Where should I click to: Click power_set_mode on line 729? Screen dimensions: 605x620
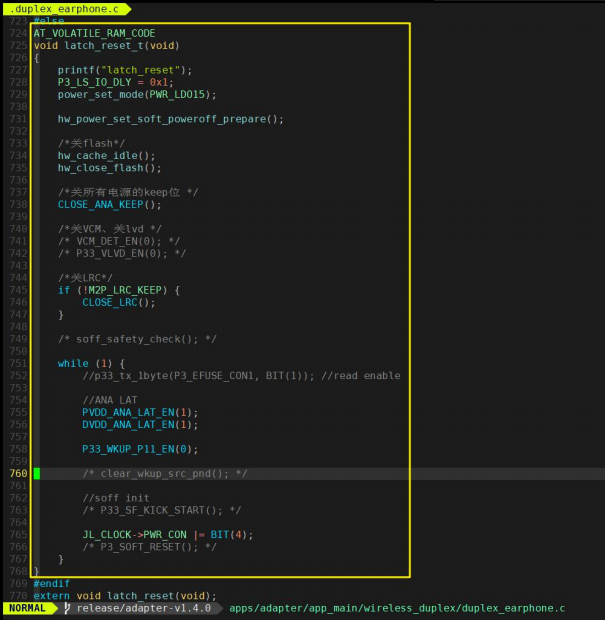[100, 95]
